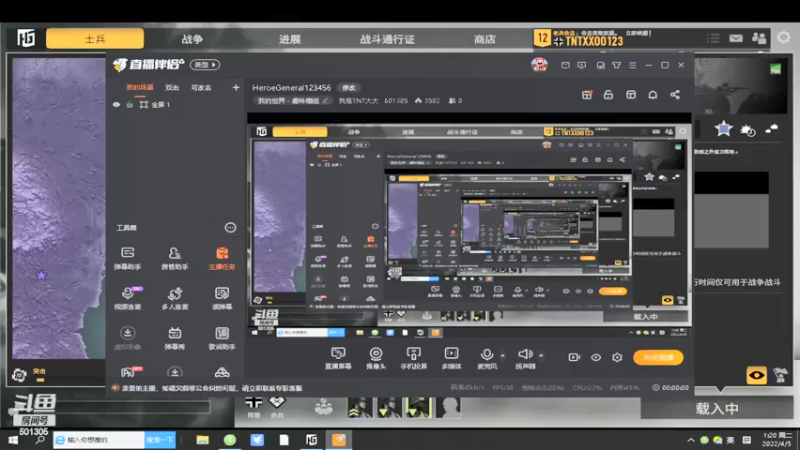Toggle preview eye beside settings gear

[596, 357]
